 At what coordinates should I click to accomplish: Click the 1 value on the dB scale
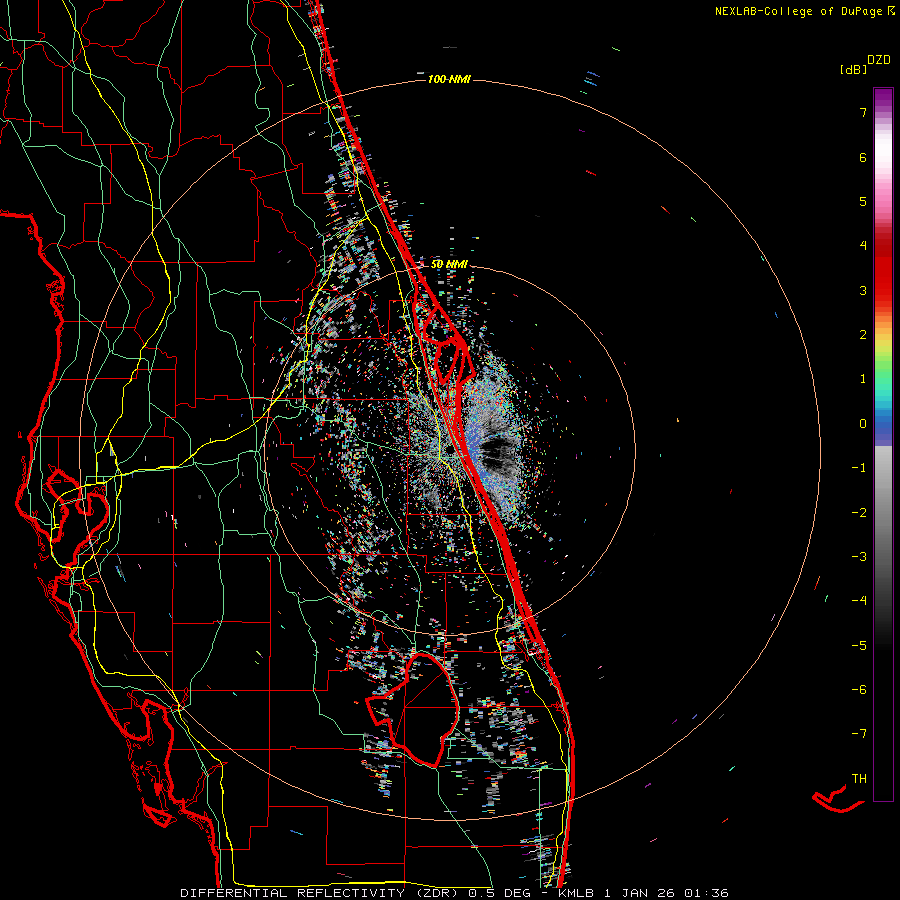coord(863,379)
